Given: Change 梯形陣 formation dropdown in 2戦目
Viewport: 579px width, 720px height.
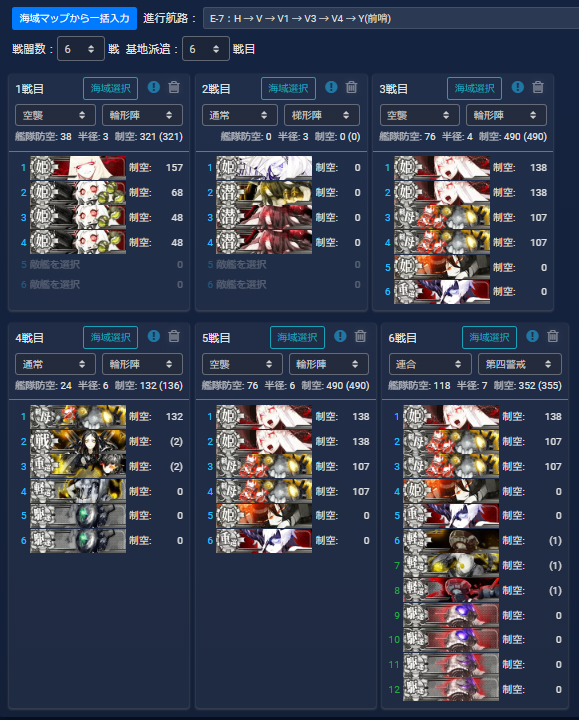Looking at the screenshot, I should click(x=322, y=115).
